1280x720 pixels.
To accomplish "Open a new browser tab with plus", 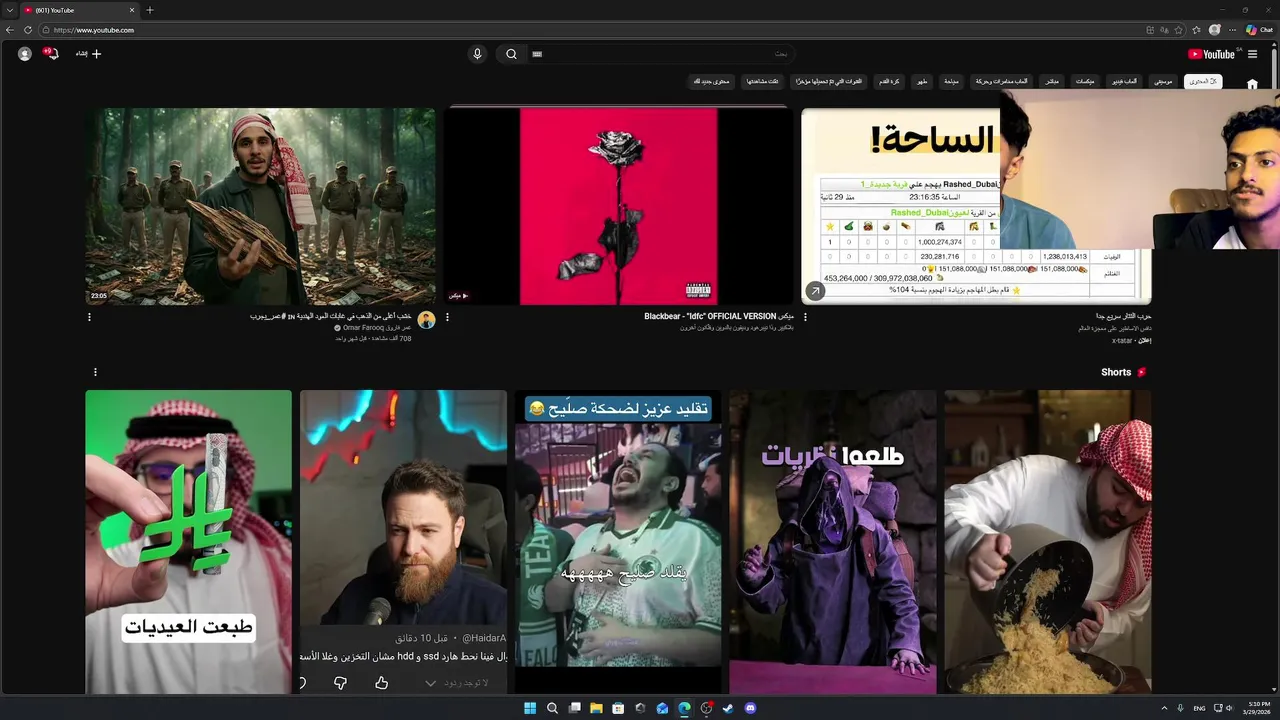I will pyautogui.click(x=150, y=10).
